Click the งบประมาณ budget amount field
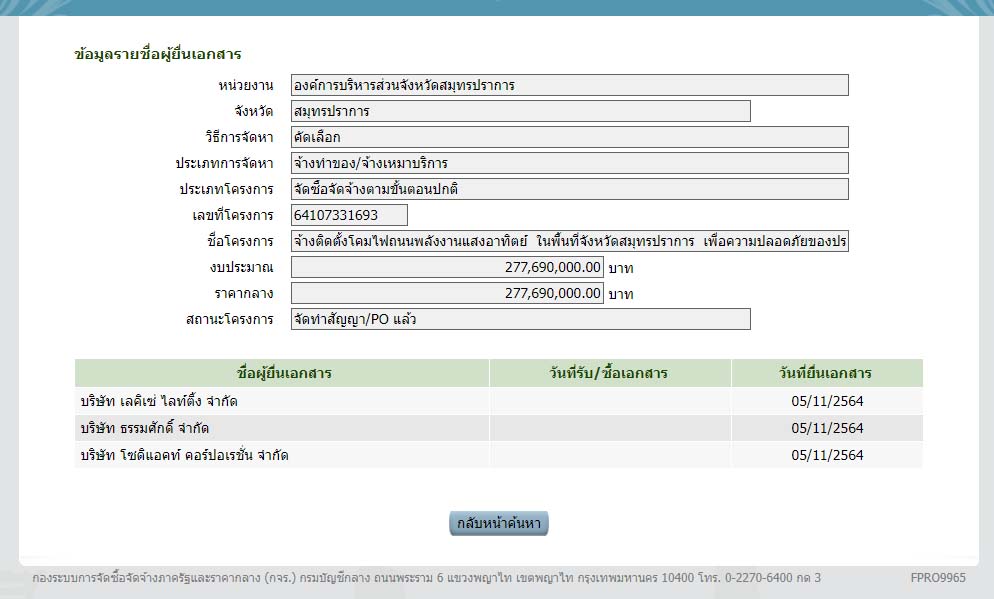 click(447, 267)
